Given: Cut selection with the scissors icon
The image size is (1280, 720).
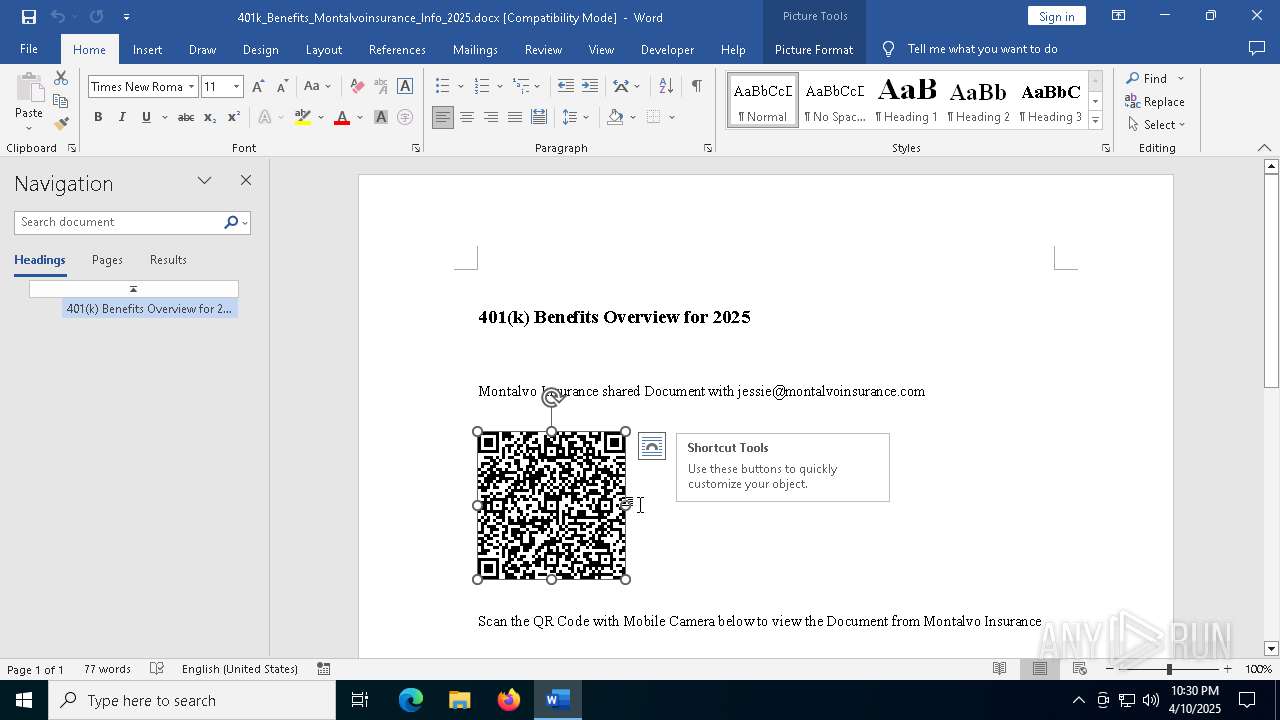Looking at the screenshot, I should pos(61,79).
